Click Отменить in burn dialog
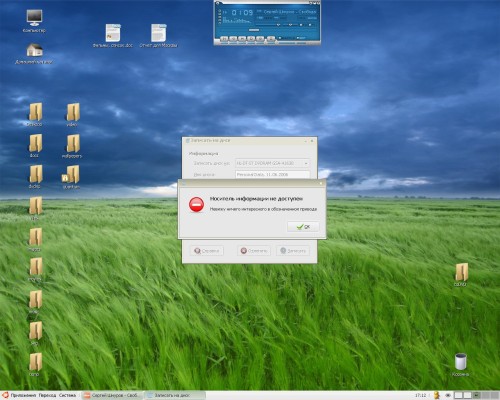This screenshot has width=500, height=400. coord(254,251)
